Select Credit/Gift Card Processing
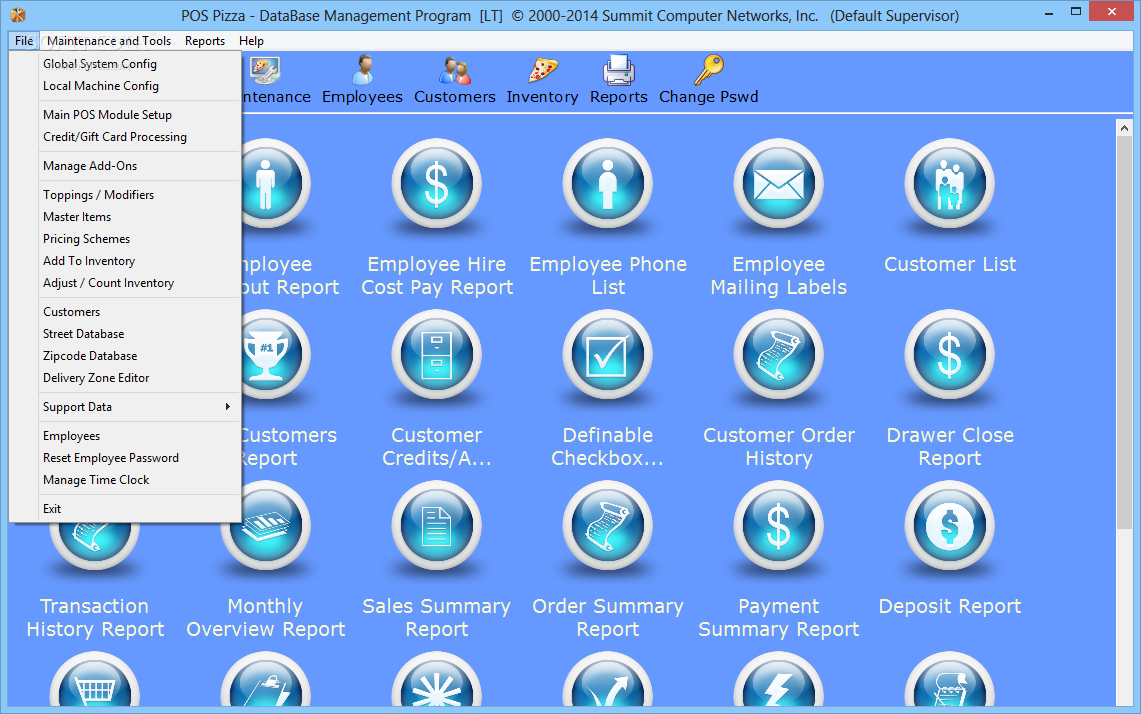 pyautogui.click(x=138, y=137)
